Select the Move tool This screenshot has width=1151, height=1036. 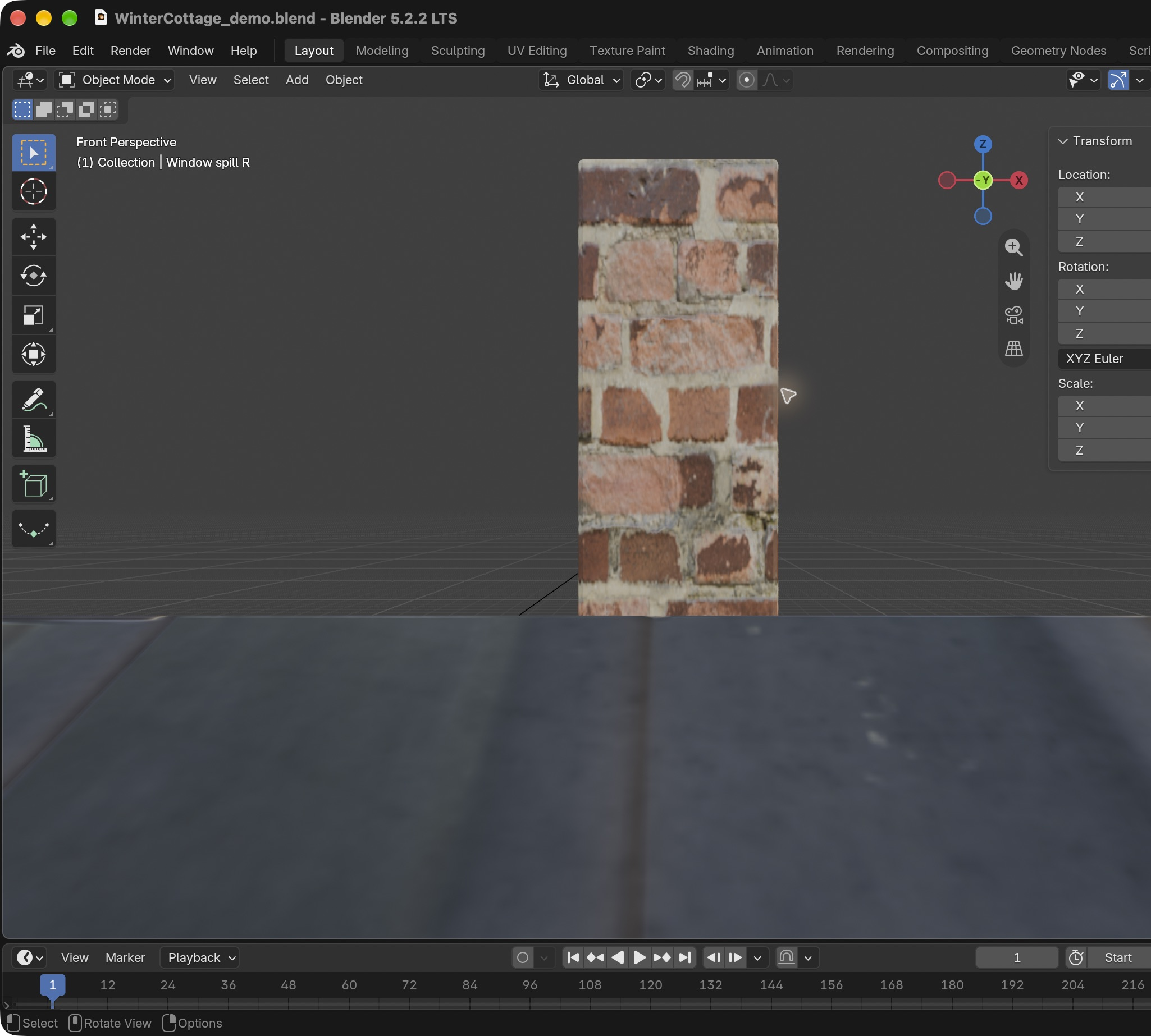(34, 237)
